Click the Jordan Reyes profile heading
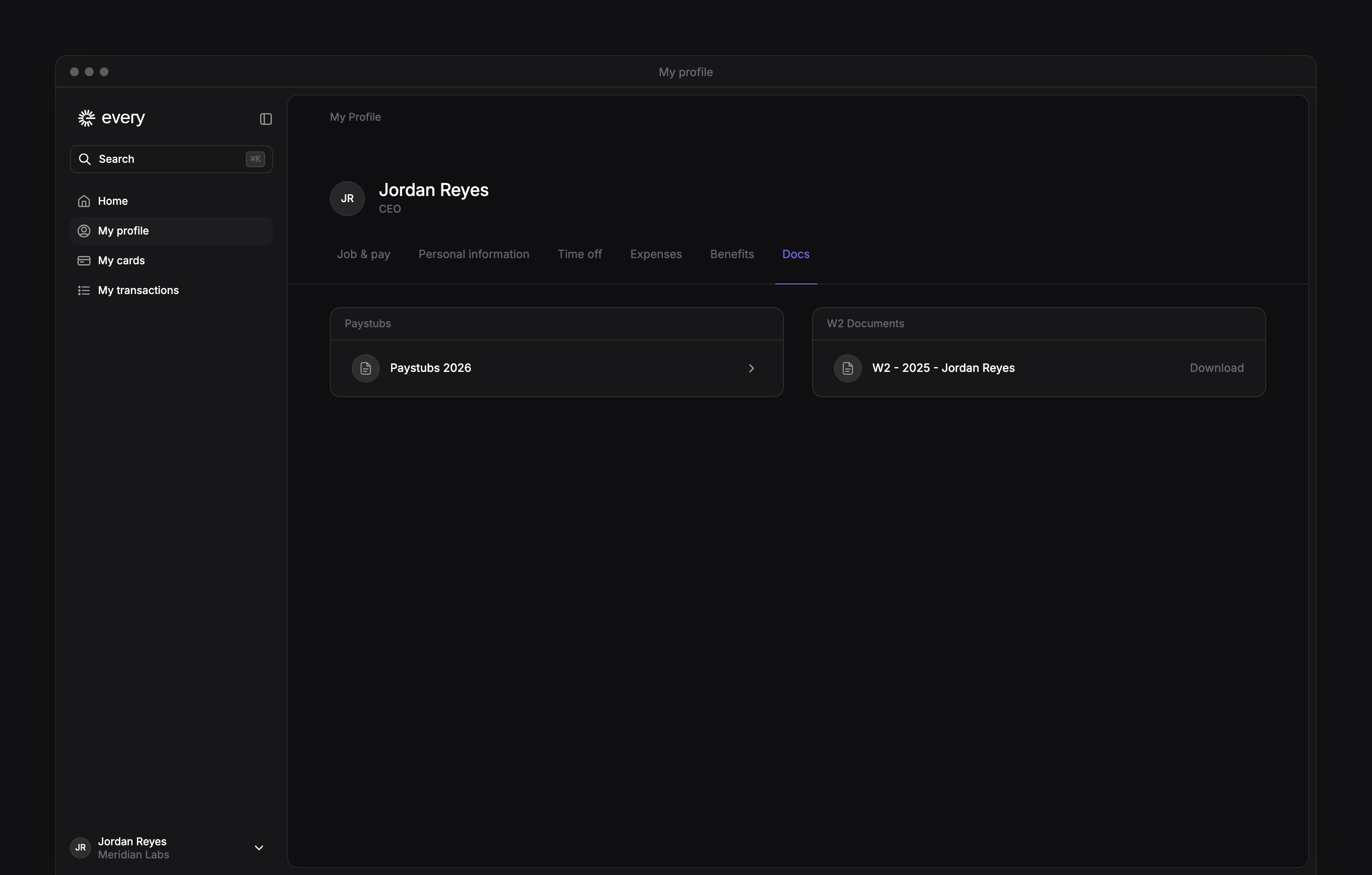Image resolution: width=1372 pixels, height=875 pixels. (434, 190)
